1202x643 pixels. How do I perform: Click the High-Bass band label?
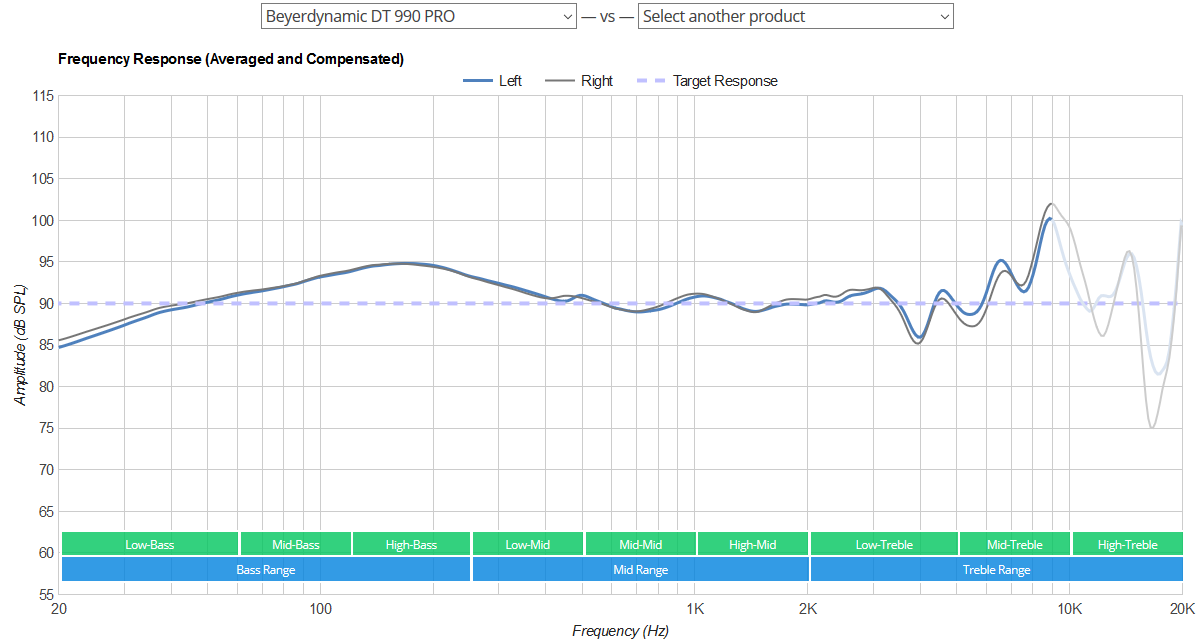pos(411,544)
